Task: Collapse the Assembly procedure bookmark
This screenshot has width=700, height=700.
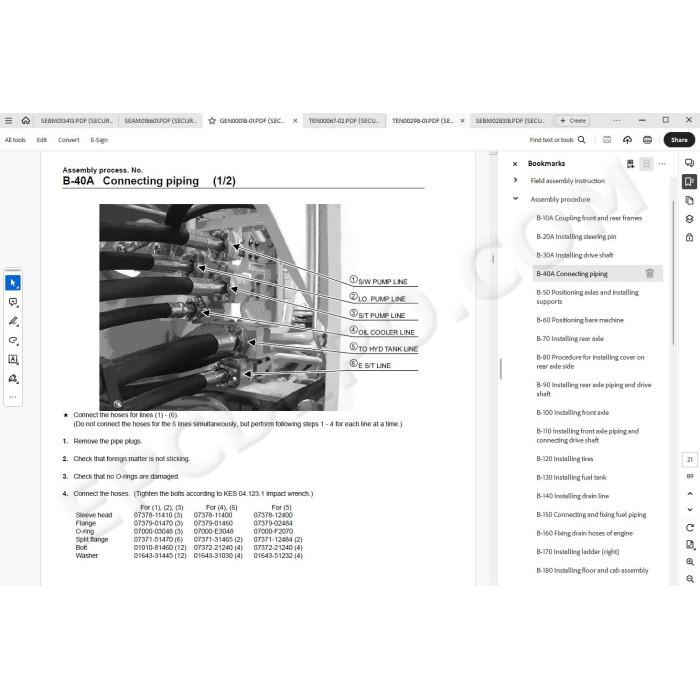Action: tap(516, 198)
